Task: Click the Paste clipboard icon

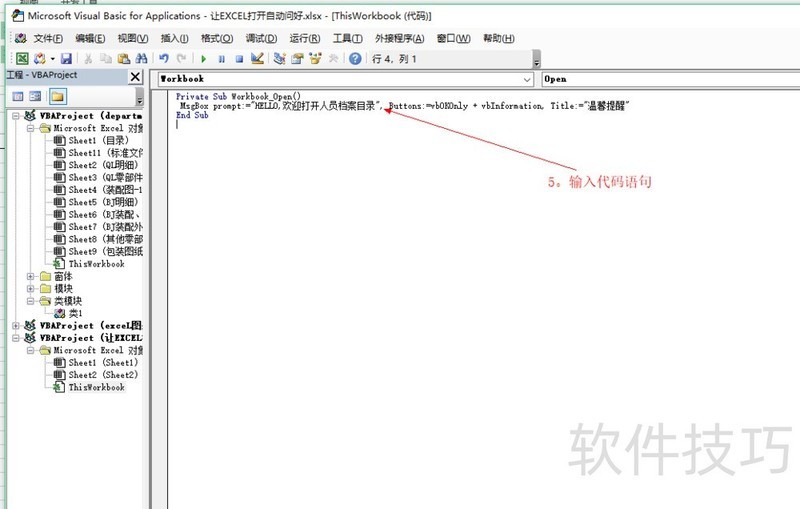Action: pos(123,59)
